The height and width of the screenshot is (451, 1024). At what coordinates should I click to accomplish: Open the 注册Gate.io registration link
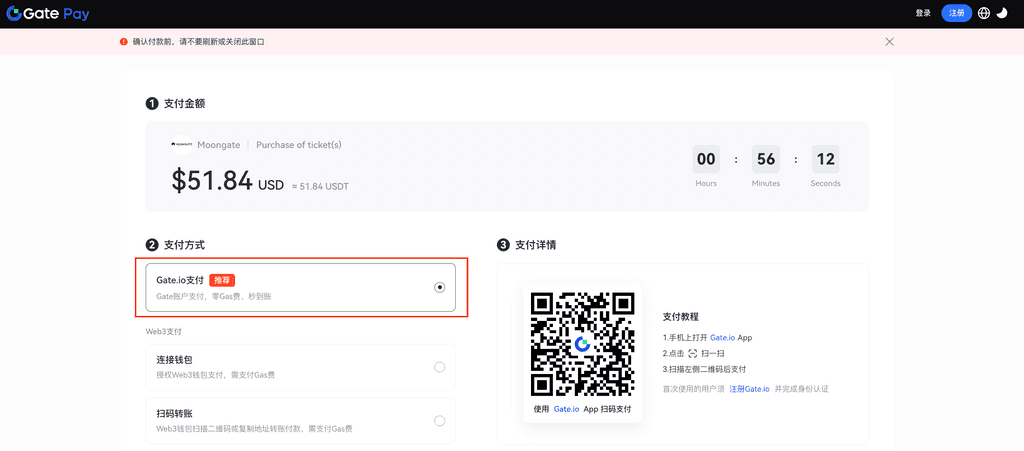click(749, 388)
